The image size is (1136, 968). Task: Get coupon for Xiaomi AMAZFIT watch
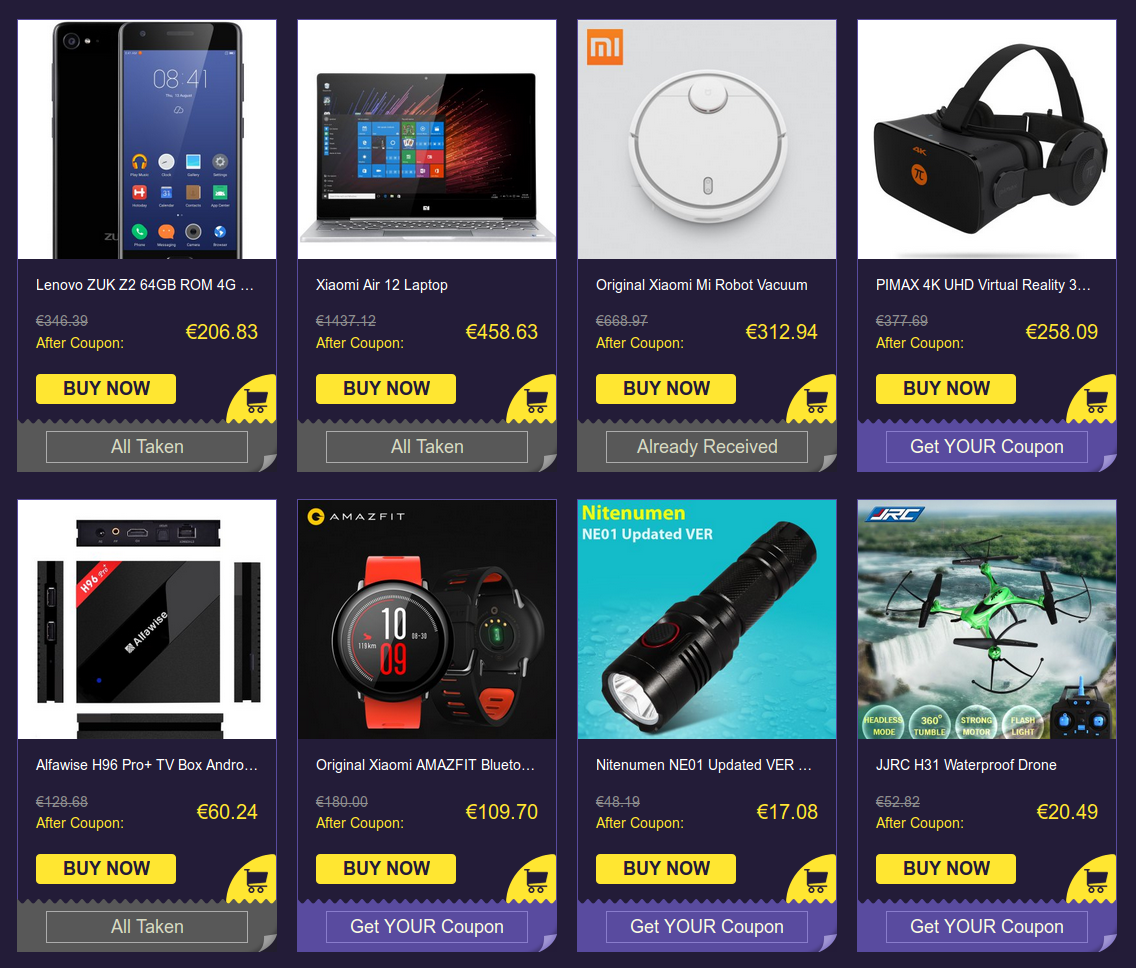pos(427,927)
